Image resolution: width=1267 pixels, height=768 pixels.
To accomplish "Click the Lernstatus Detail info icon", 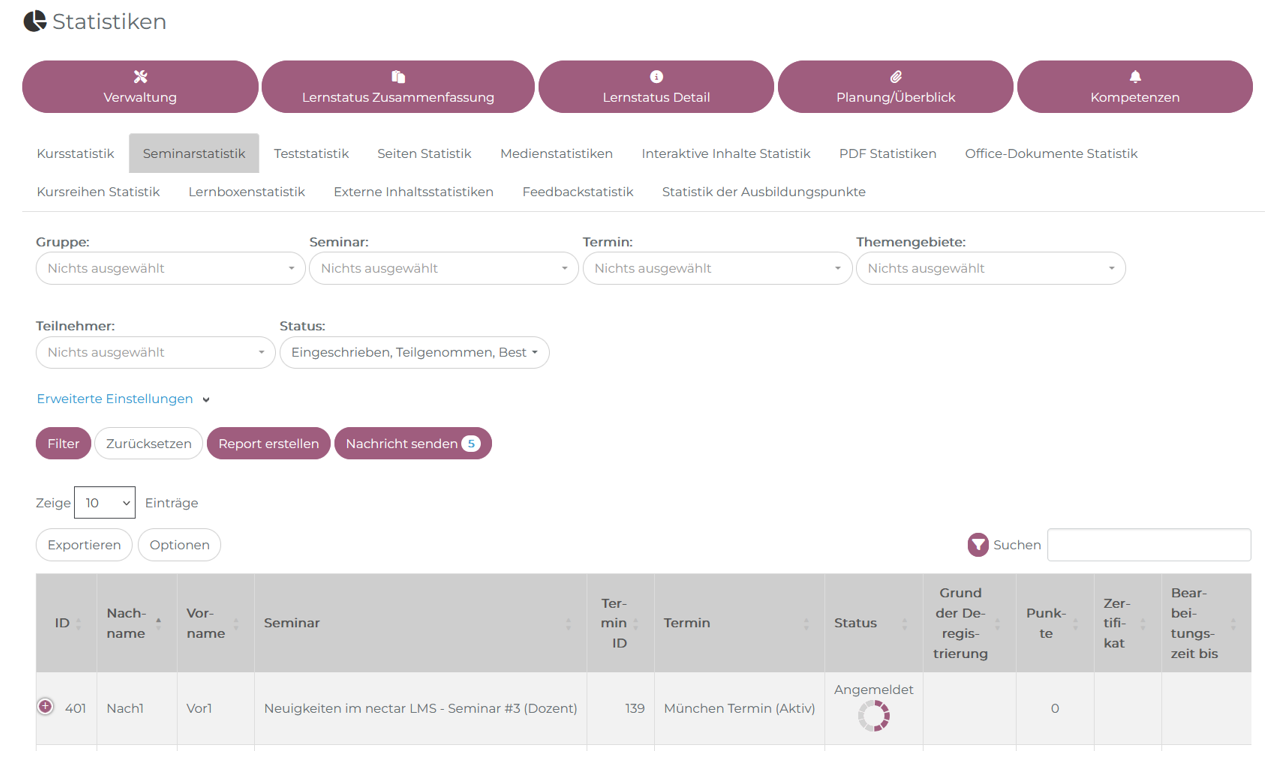I will click(656, 77).
